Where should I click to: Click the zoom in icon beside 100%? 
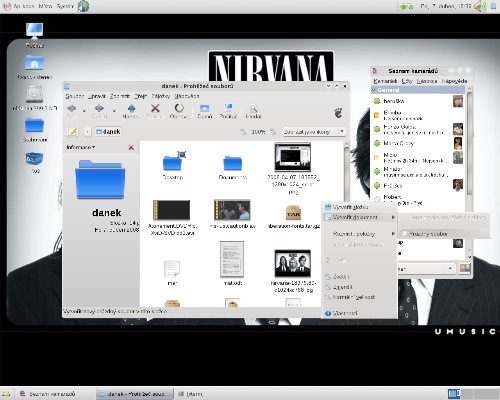273,132
